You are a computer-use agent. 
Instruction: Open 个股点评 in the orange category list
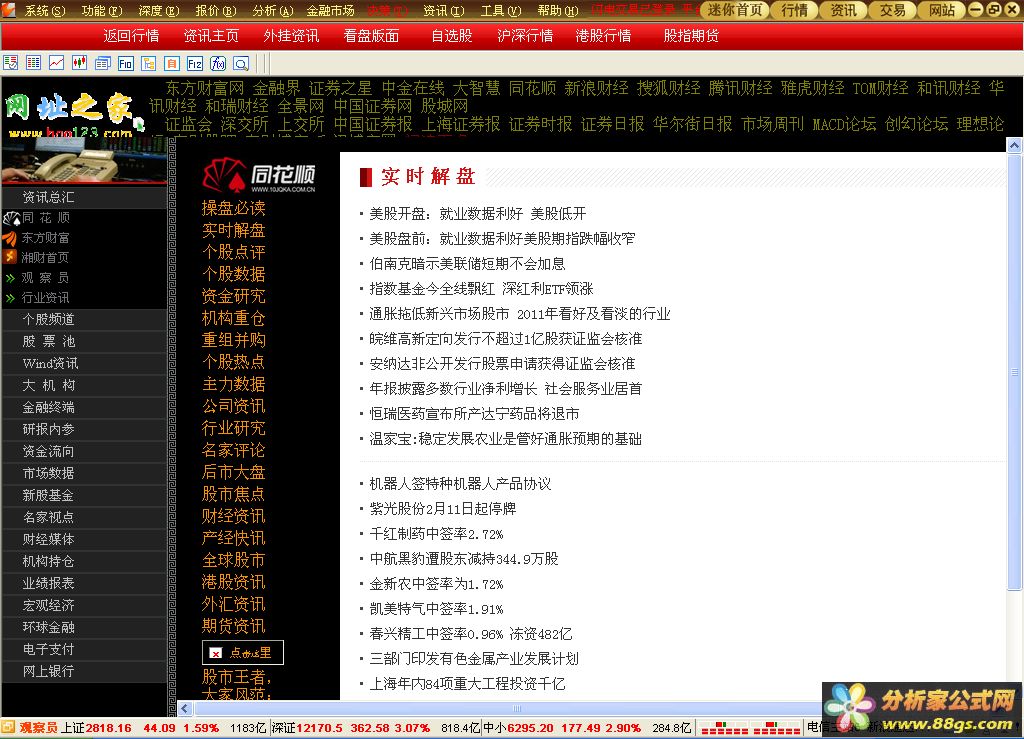tap(233, 252)
